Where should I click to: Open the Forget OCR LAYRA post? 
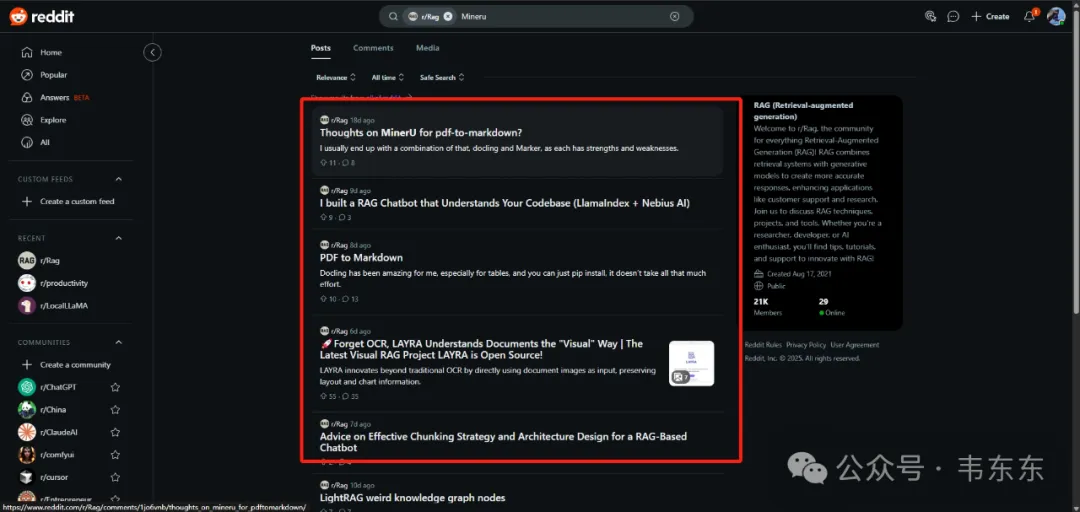481,349
